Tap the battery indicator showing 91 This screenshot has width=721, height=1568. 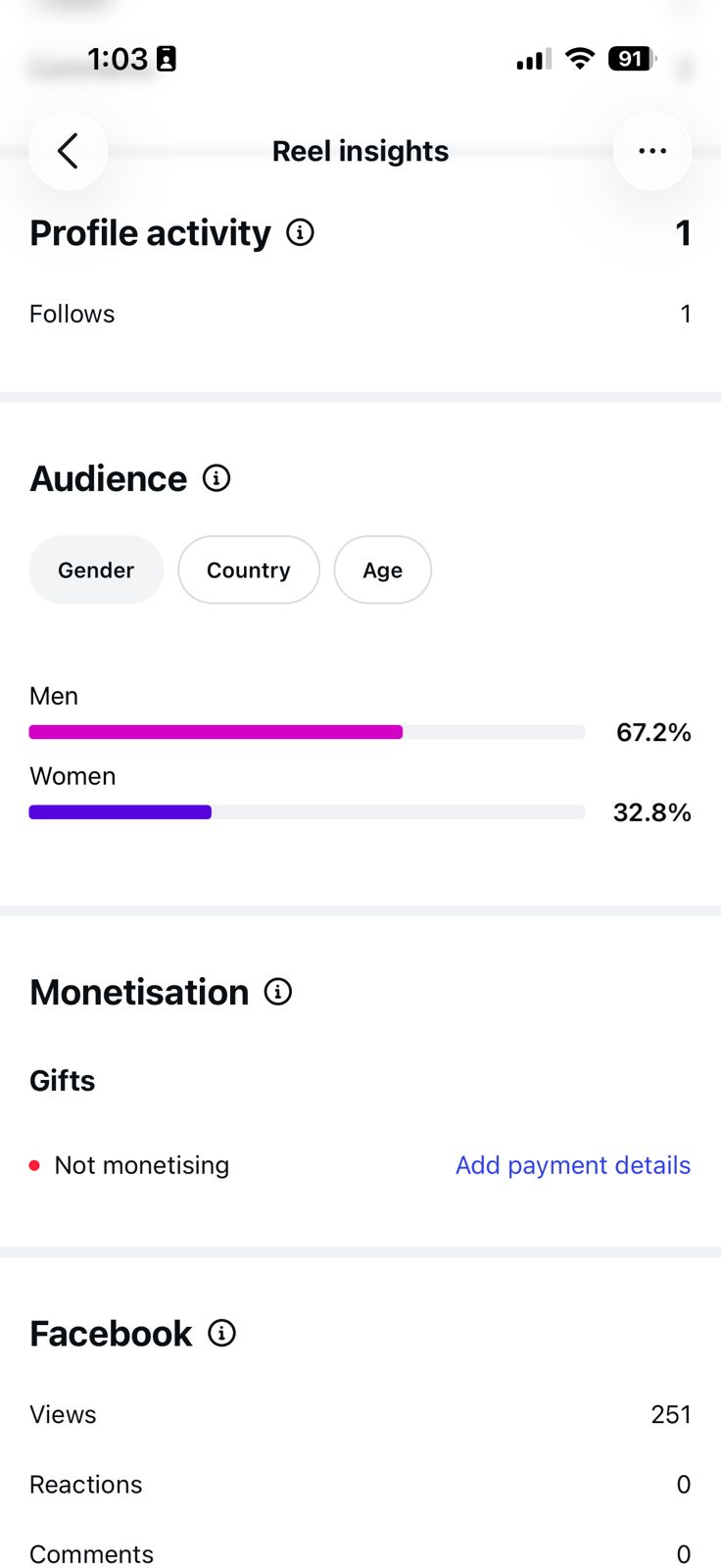tap(632, 59)
